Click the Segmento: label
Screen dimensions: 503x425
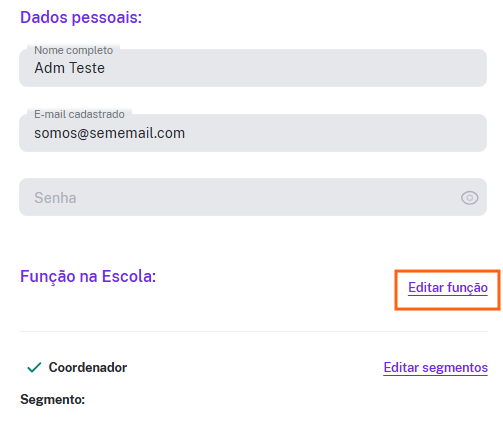tap(53, 399)
